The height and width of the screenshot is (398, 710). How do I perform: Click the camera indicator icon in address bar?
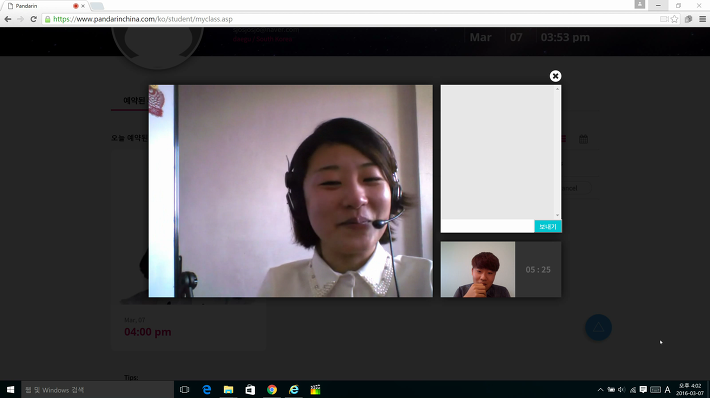(x=664, y=19)
